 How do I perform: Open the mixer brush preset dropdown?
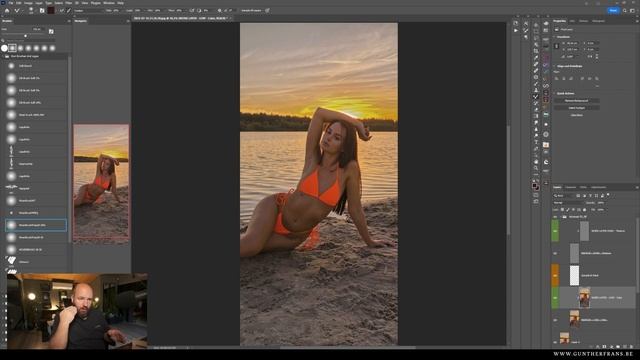click(89, 11)
